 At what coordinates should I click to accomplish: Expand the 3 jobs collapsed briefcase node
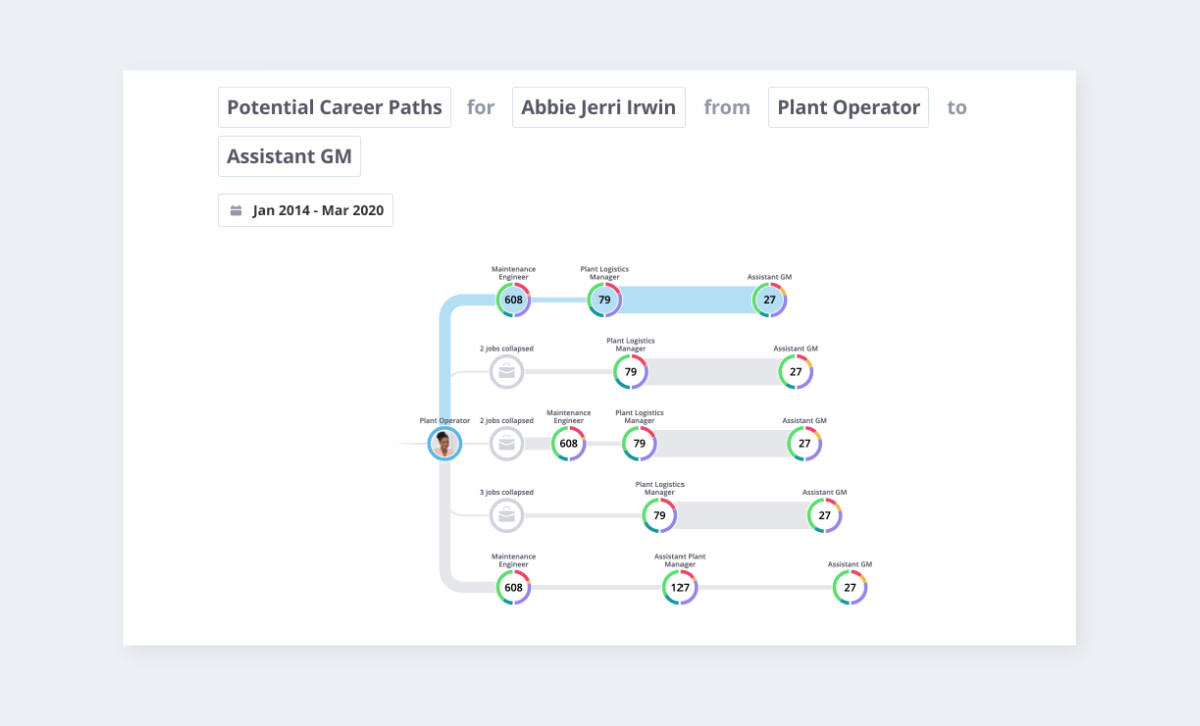pyautogui.click(x=507, y=515)
